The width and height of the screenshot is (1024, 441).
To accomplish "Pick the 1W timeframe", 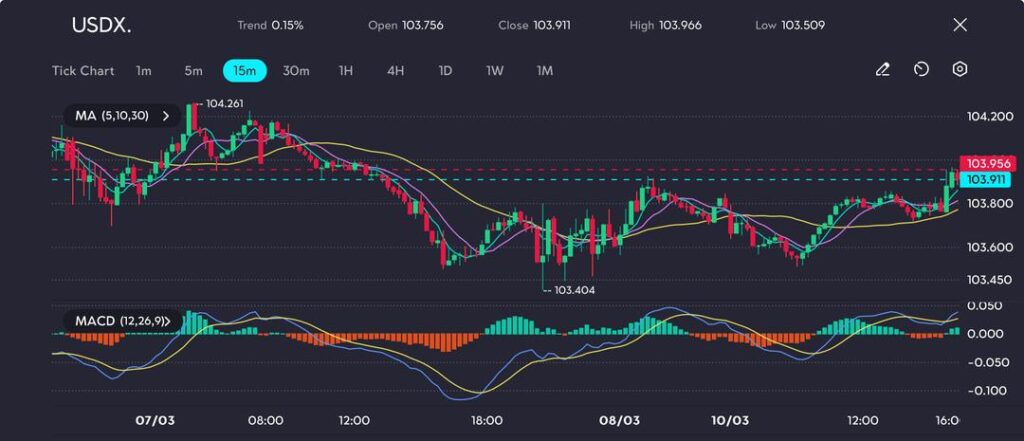I will (495, 71).
